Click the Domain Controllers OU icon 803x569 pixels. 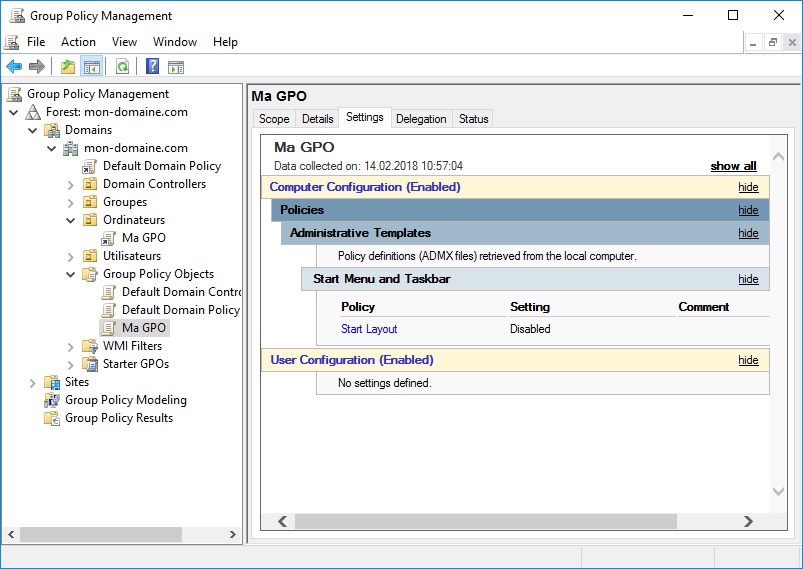click(x=90, y=184)
